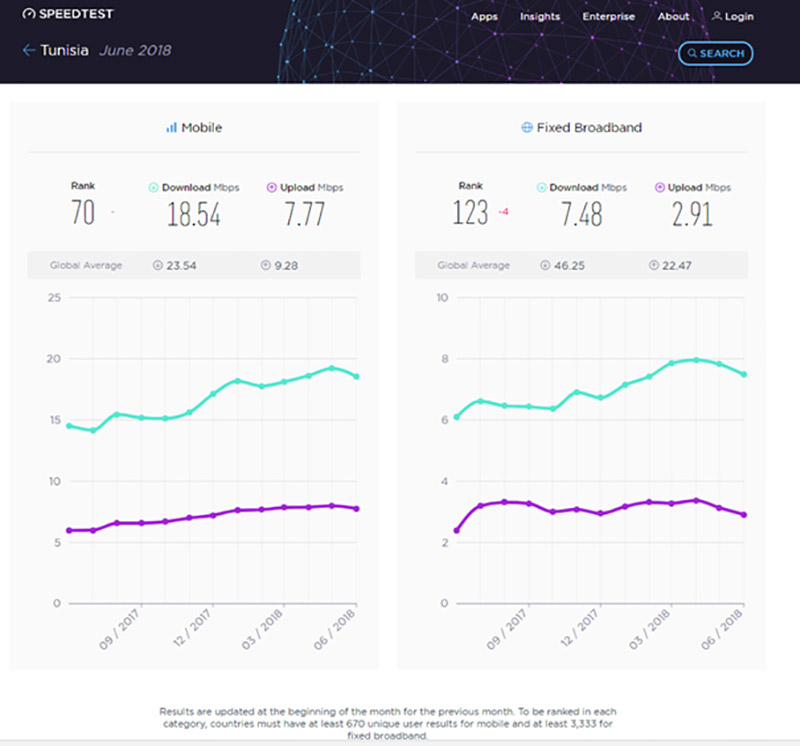Click the Fixed Broadband Upload arrow icon

[x=660, y=187]
